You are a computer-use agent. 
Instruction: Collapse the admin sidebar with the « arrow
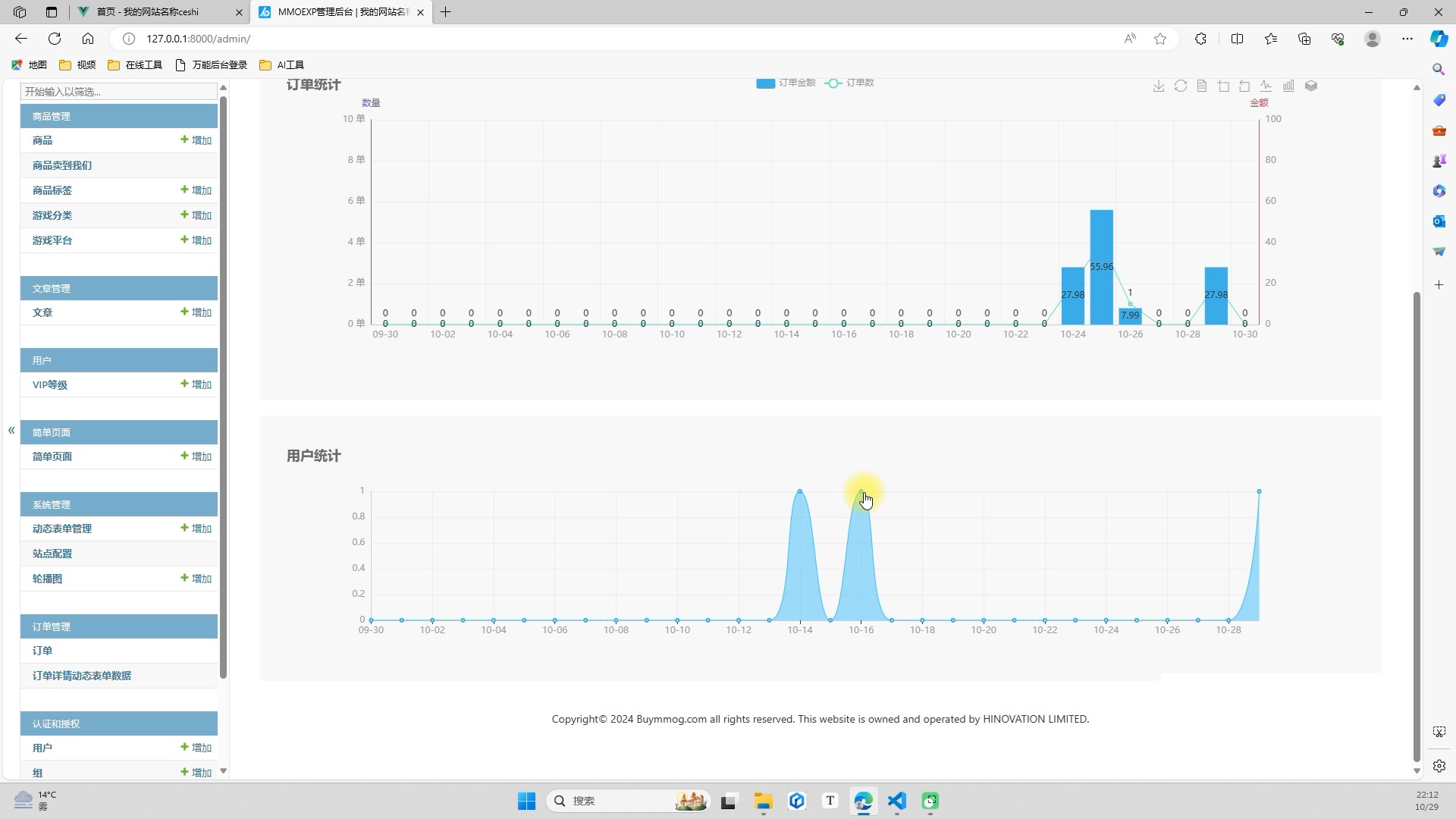[x=11, y=430]
